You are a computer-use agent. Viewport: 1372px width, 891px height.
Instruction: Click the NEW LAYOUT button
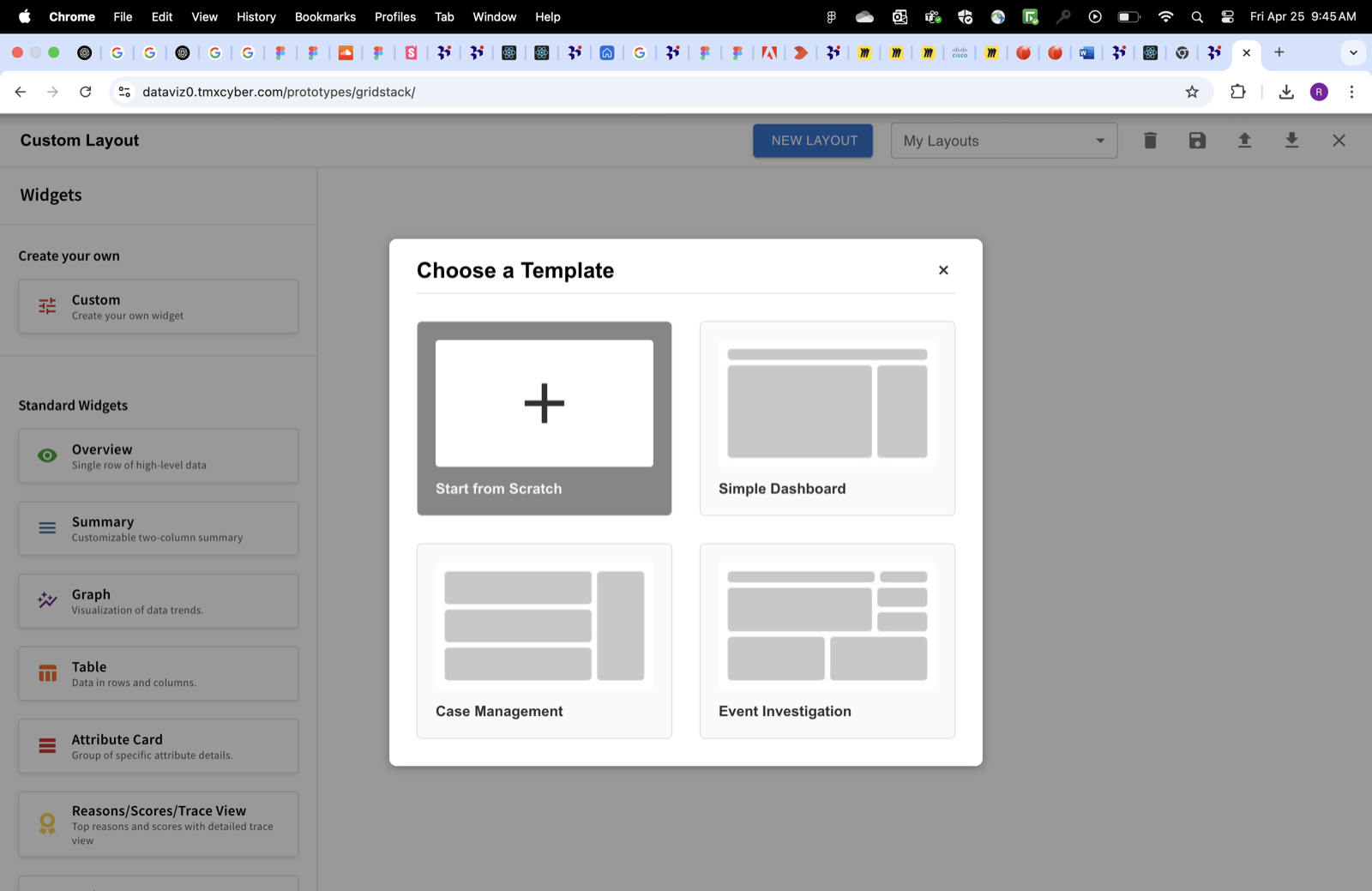(x=812, y=140)
